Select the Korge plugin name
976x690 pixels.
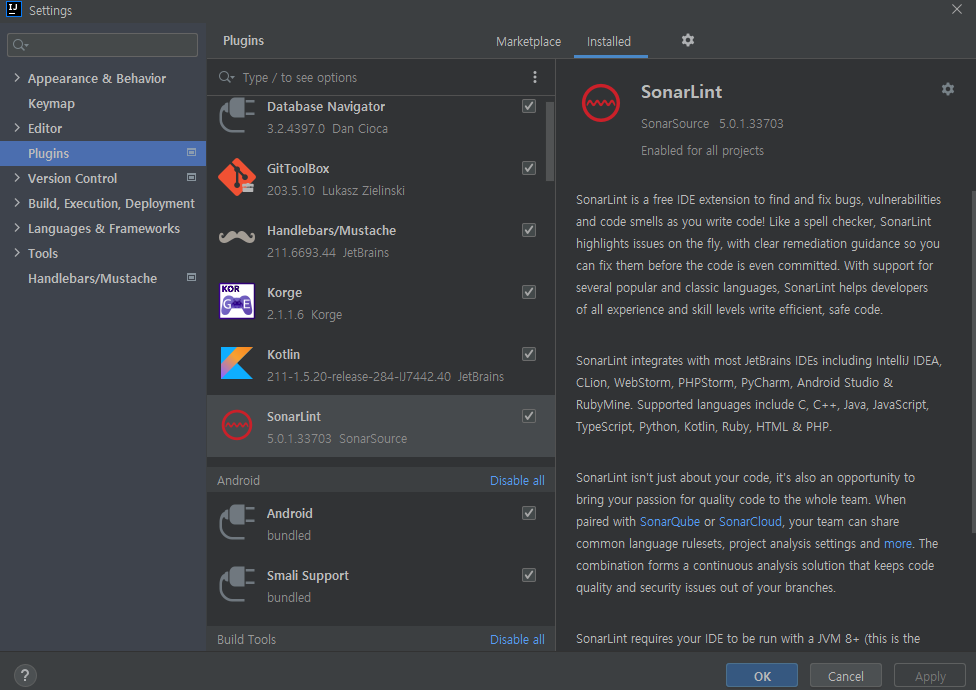click(x=284, y=292)
